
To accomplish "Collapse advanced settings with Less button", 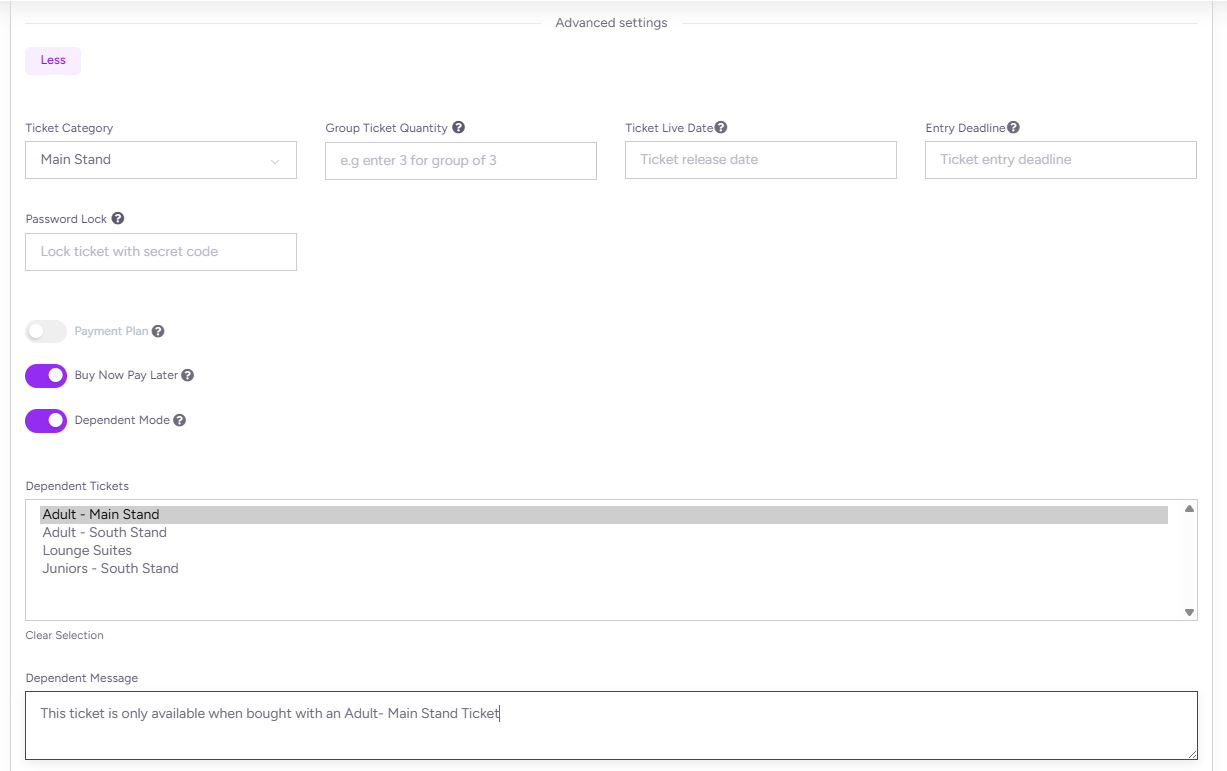I will (53, 61).
